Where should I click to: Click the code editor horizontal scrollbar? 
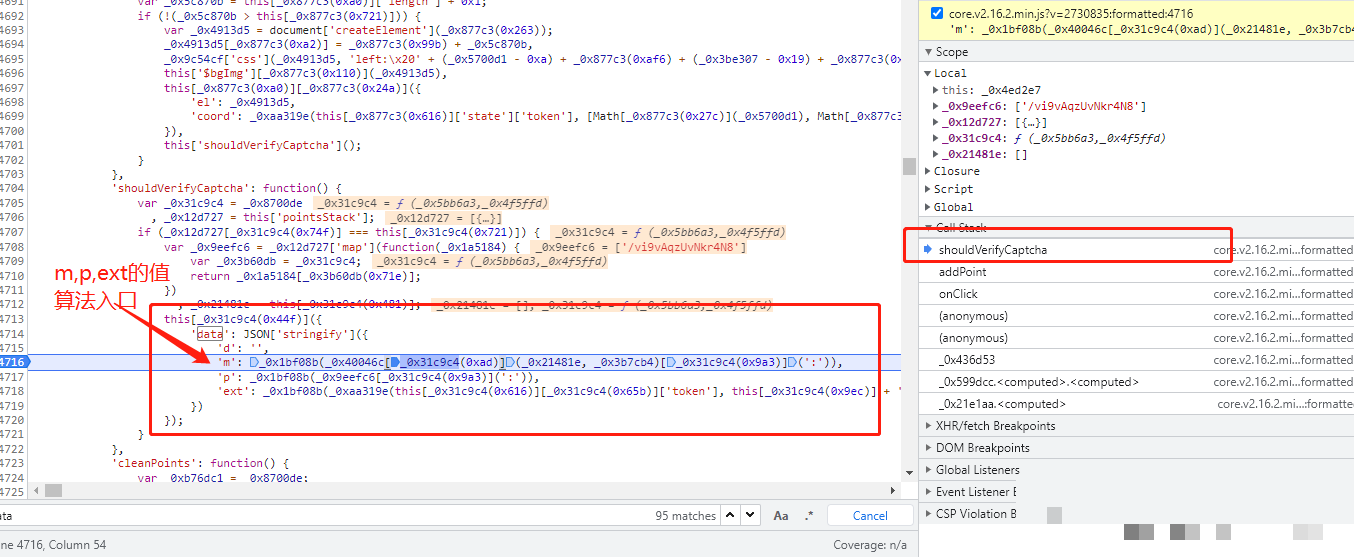click(x=460, y=491)
